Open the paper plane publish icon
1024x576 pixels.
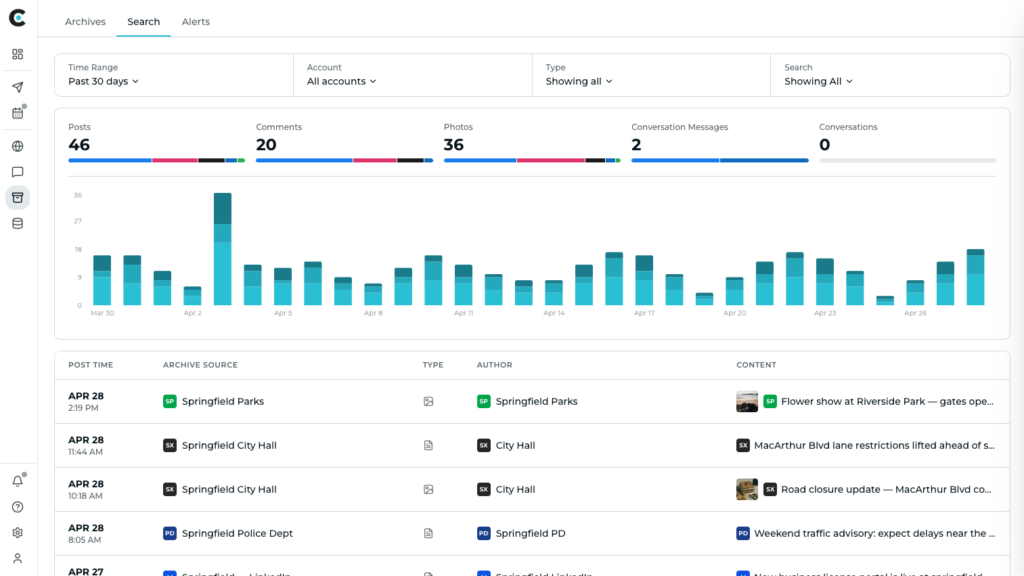(x=18, y=87)
